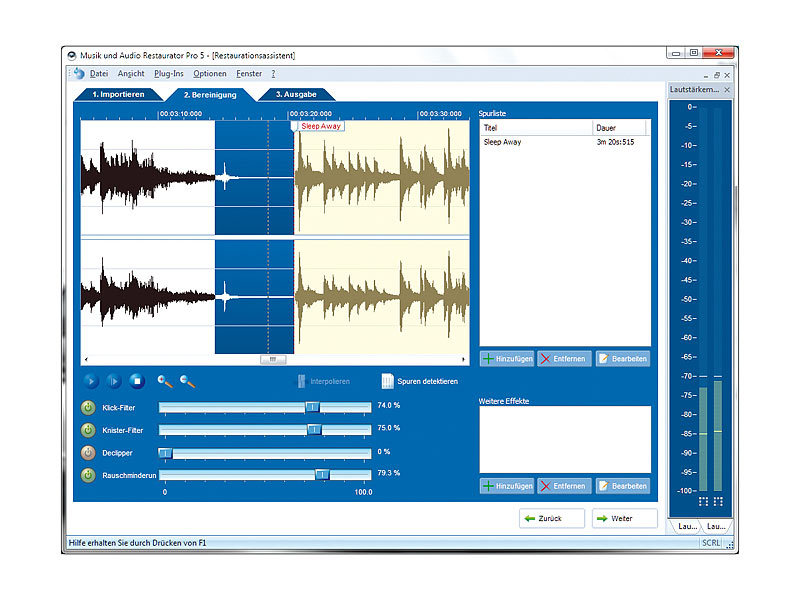Switch to the 1. Importieren tab
The image size is (800, 600).
(118, 94)
